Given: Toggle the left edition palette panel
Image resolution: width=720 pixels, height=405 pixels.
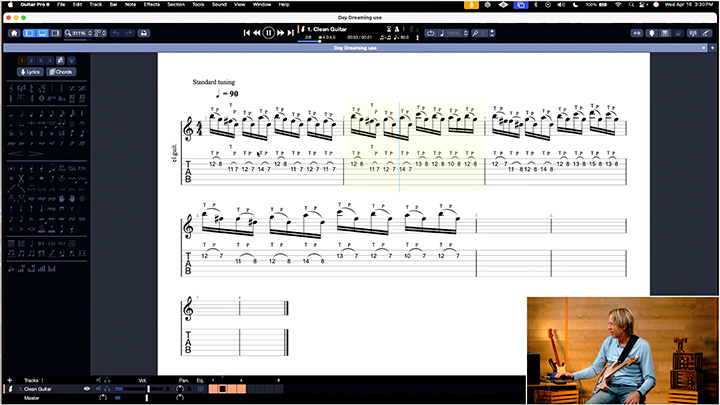Looking at the screenshot, I should (x=29, y=33).
